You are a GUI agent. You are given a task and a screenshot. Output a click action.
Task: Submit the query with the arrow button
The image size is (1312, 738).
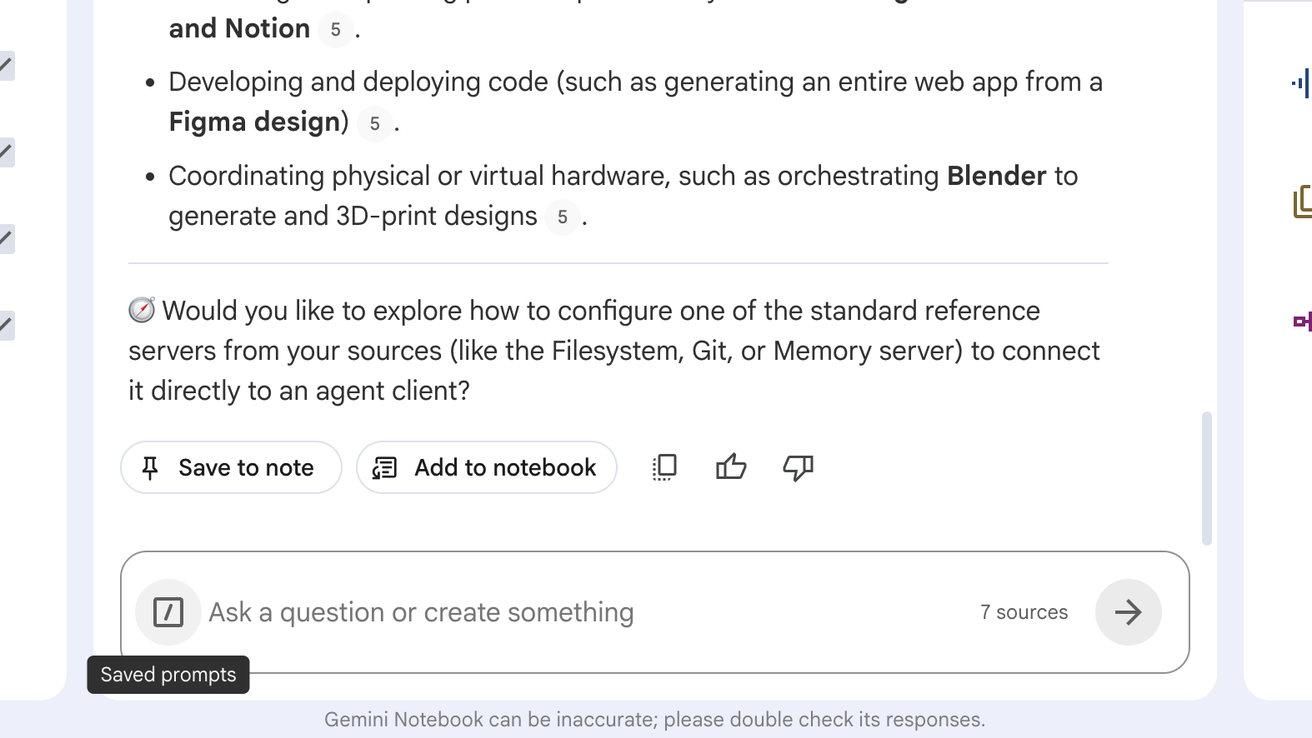[1128, 612]
